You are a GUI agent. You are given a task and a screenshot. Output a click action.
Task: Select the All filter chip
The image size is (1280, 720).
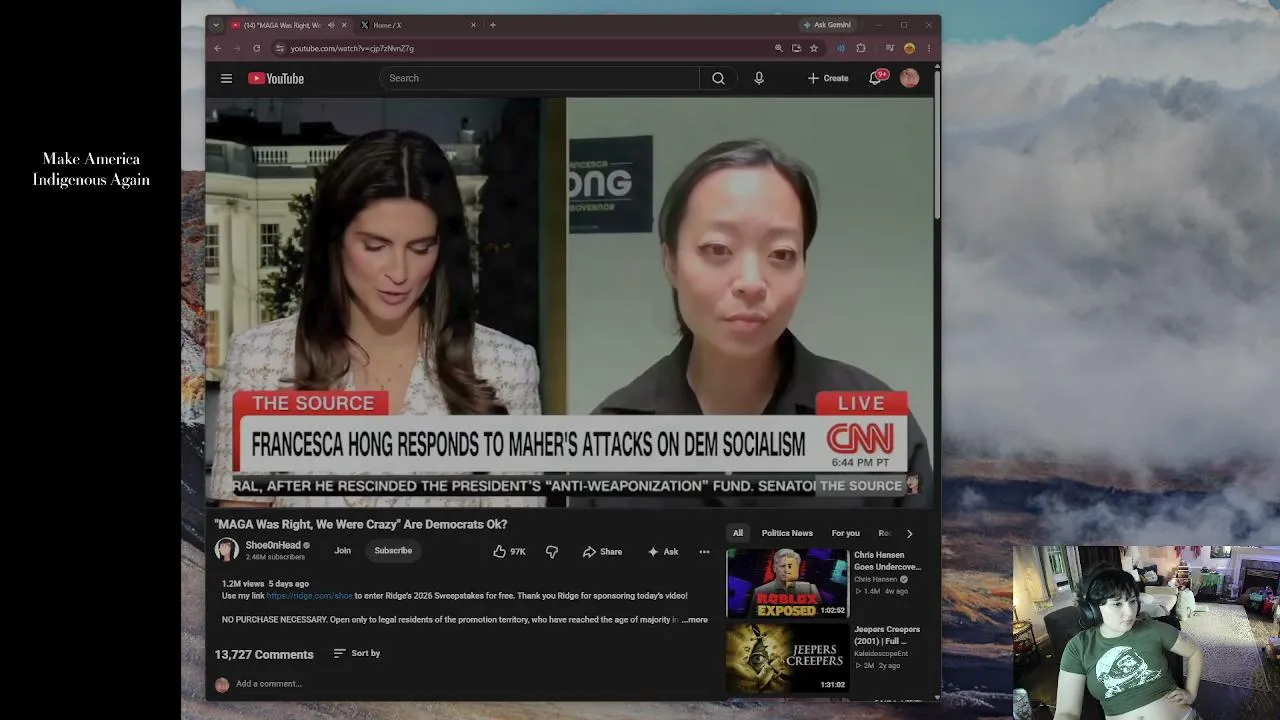[738, 533]
